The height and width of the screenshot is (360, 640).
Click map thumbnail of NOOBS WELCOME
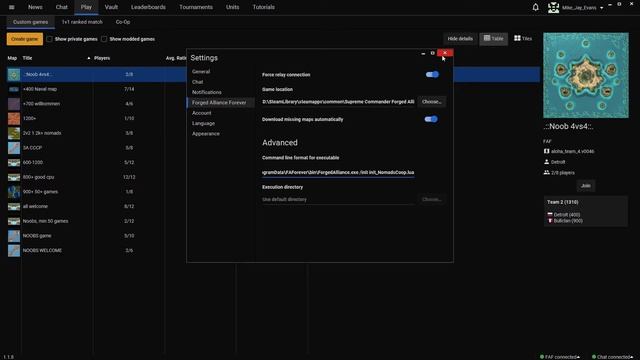[14, 250]
